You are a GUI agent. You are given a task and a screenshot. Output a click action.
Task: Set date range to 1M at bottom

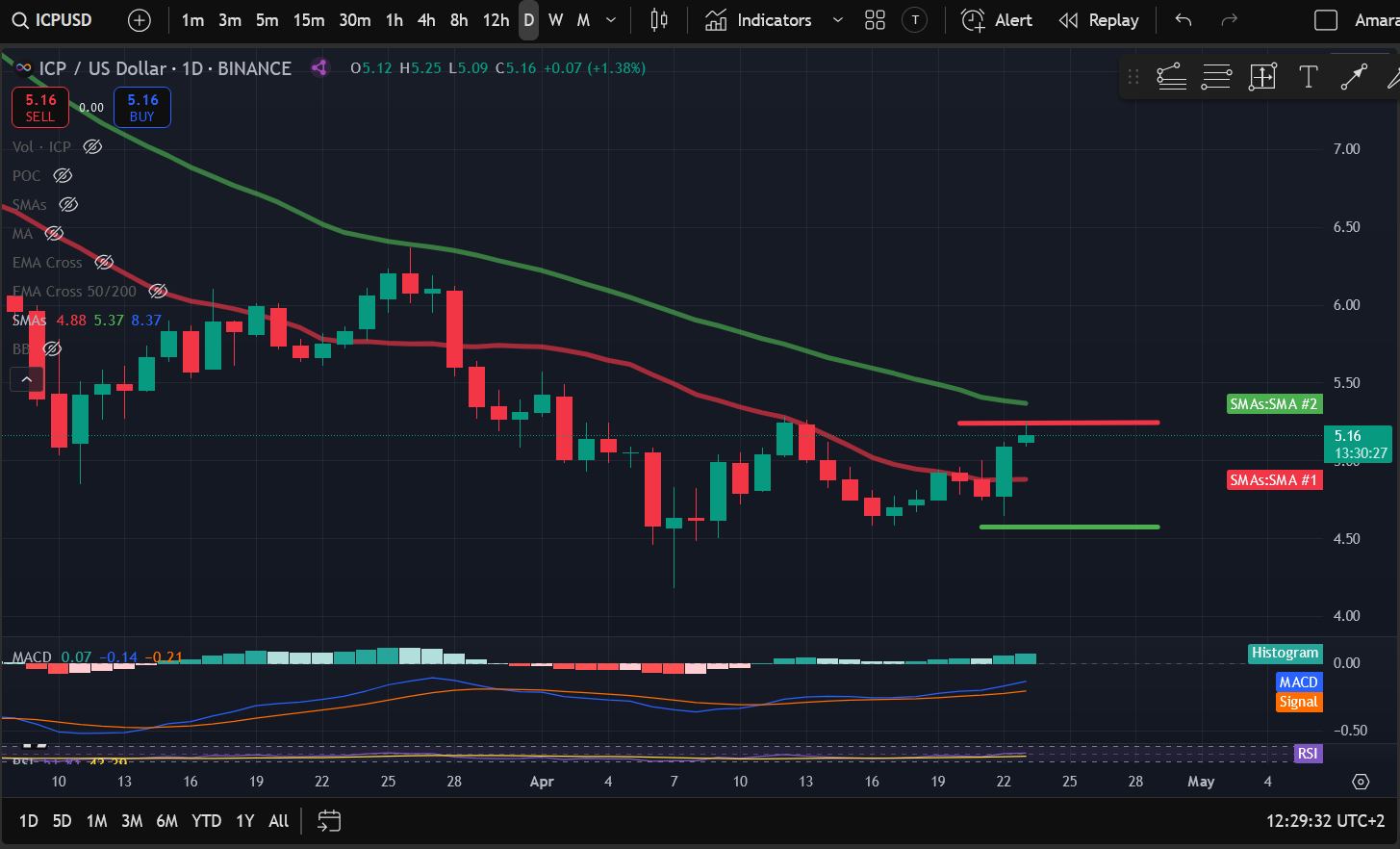96,821
